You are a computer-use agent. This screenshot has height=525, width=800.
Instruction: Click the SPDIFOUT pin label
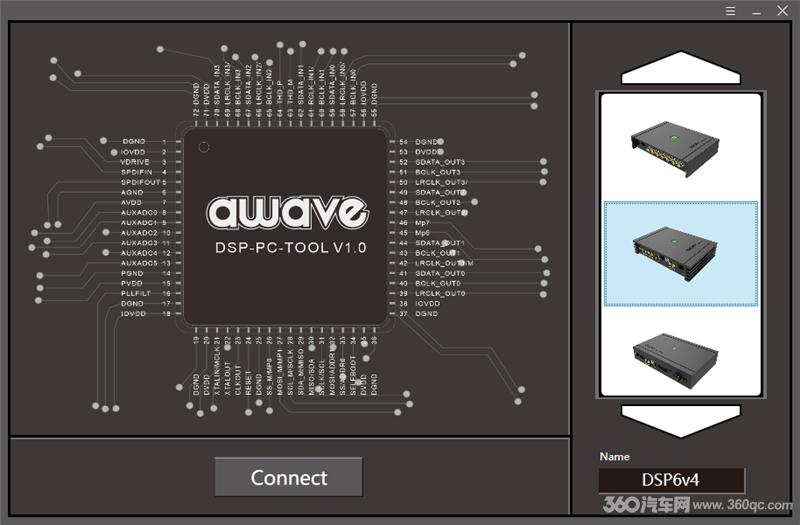[x=141, y=182]
